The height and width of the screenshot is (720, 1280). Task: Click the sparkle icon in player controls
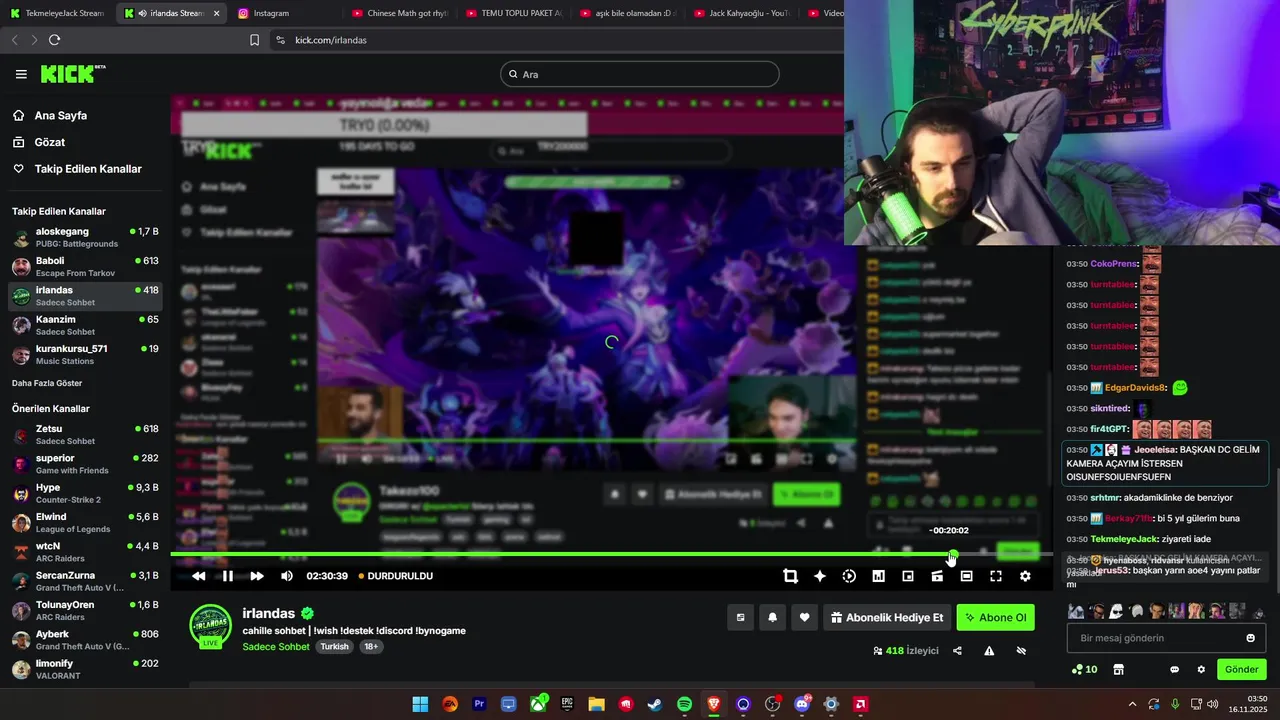[x=820, y=576]
